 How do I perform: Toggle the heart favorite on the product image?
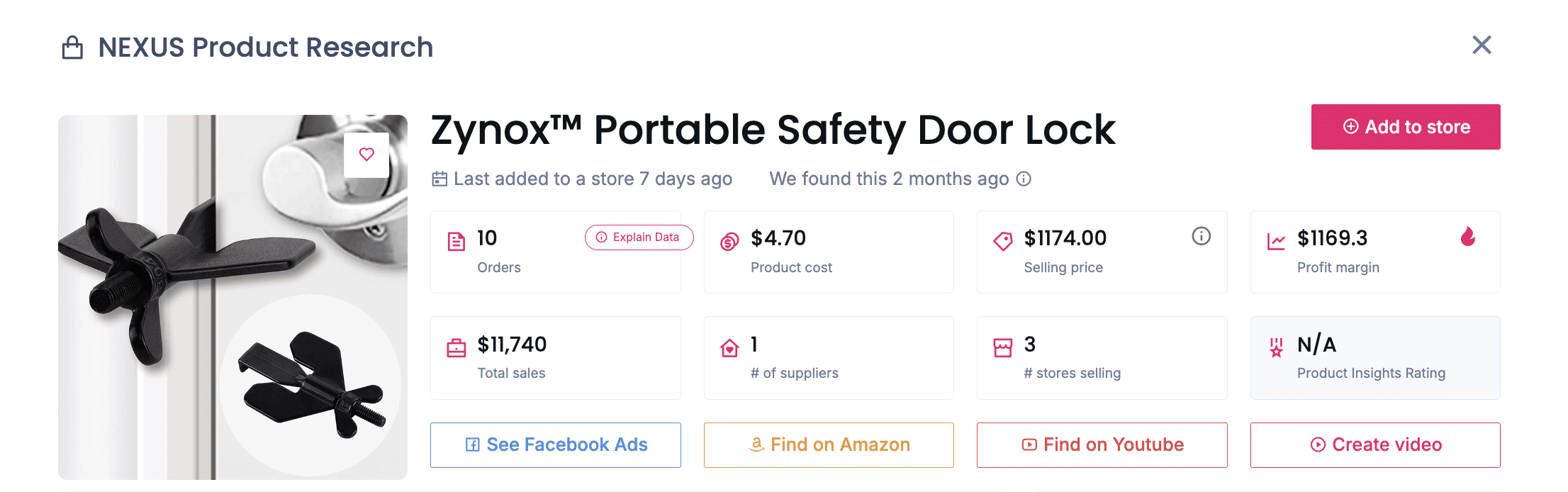click(x=366, y=154)
